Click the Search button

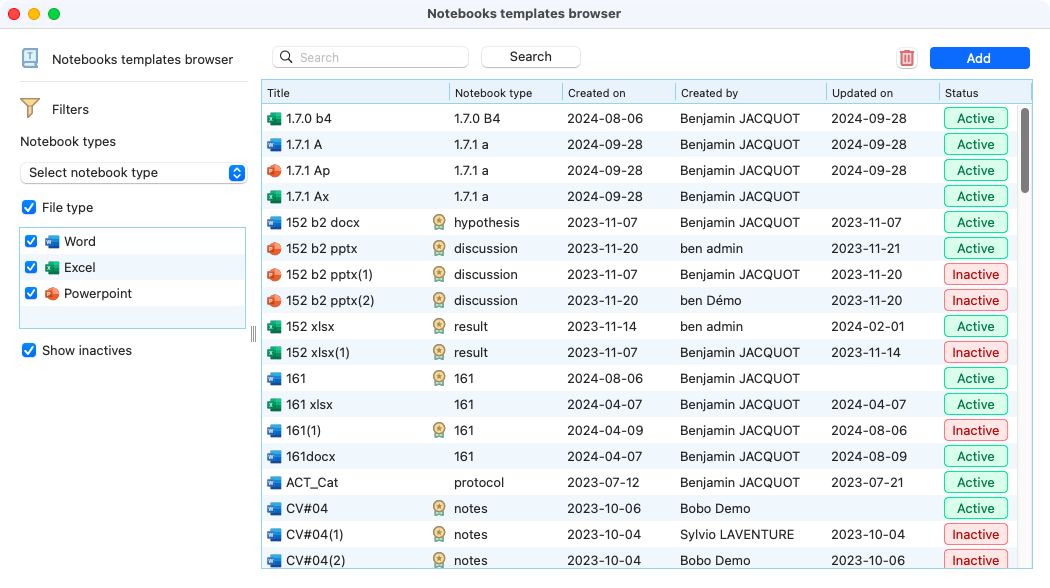point(530,57)
